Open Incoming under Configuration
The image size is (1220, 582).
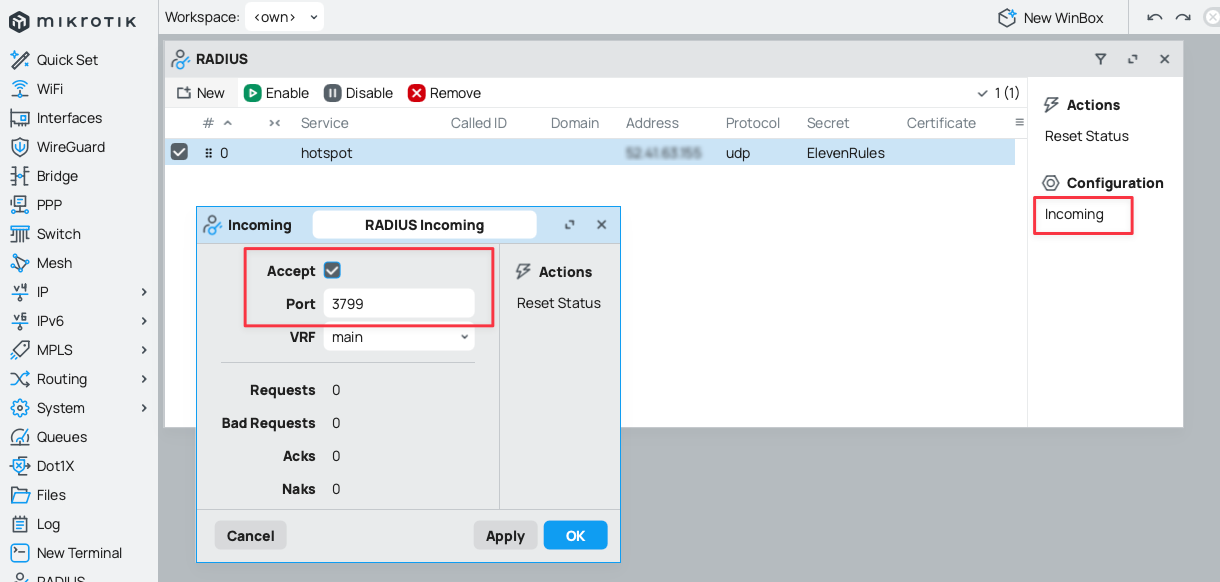coord(1074,214)
